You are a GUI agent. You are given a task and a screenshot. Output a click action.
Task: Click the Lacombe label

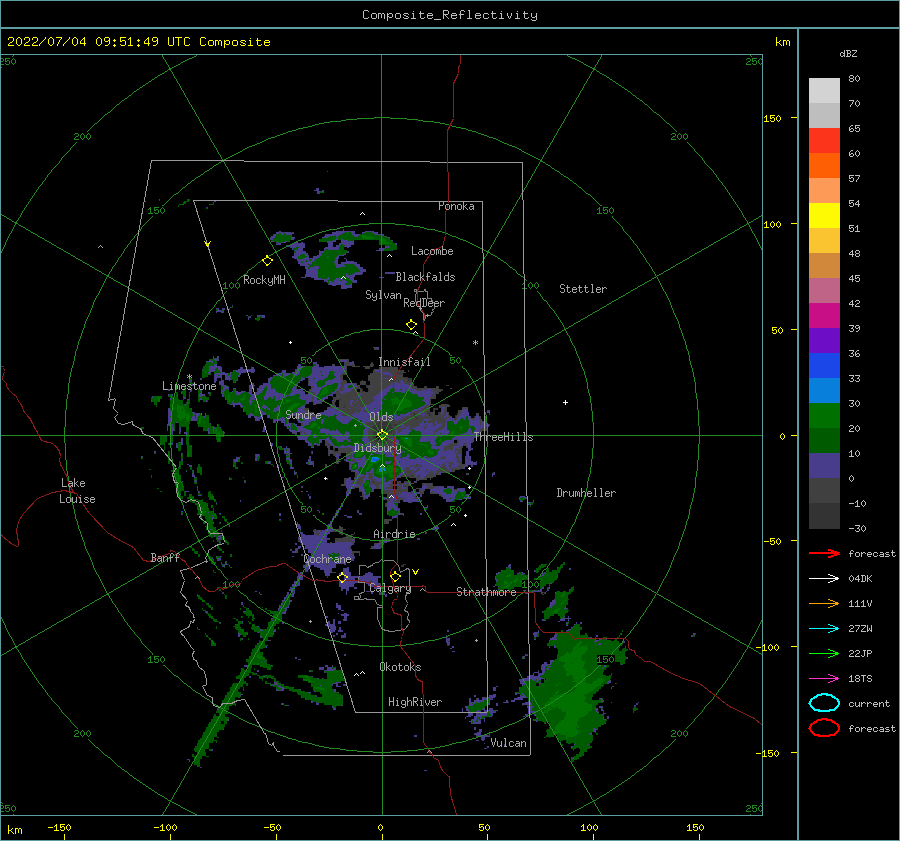432,251
